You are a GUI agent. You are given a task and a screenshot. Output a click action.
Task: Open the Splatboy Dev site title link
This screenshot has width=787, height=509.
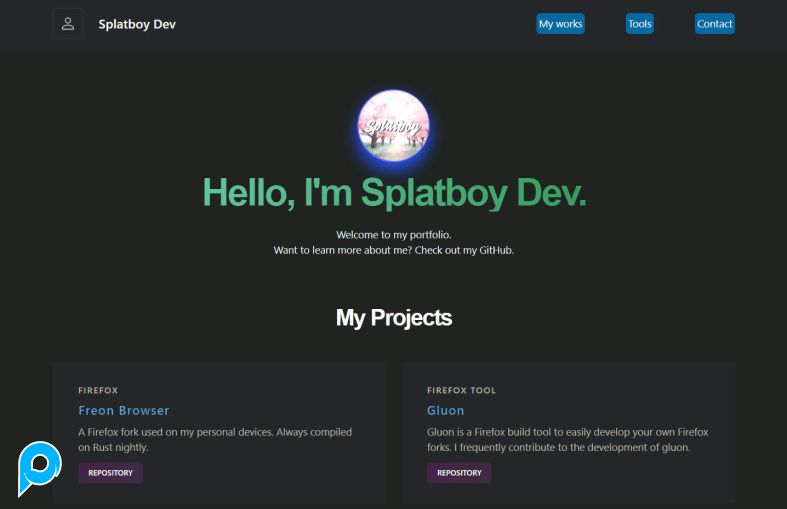[137, 24]
